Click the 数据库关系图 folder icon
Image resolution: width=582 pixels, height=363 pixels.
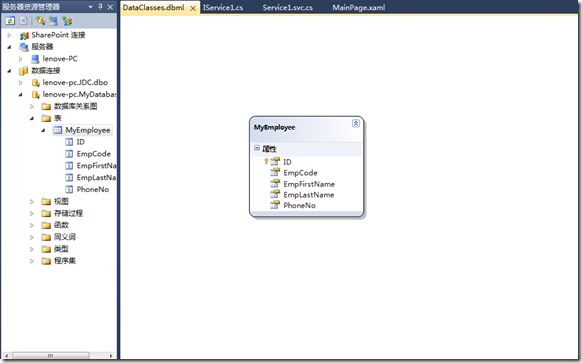46,107
